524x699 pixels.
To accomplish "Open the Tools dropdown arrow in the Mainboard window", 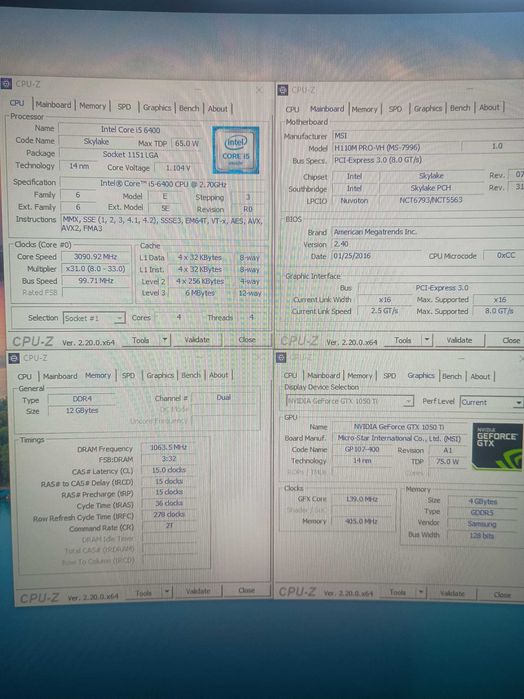I will pyautogui.click(x=427, y=340).
